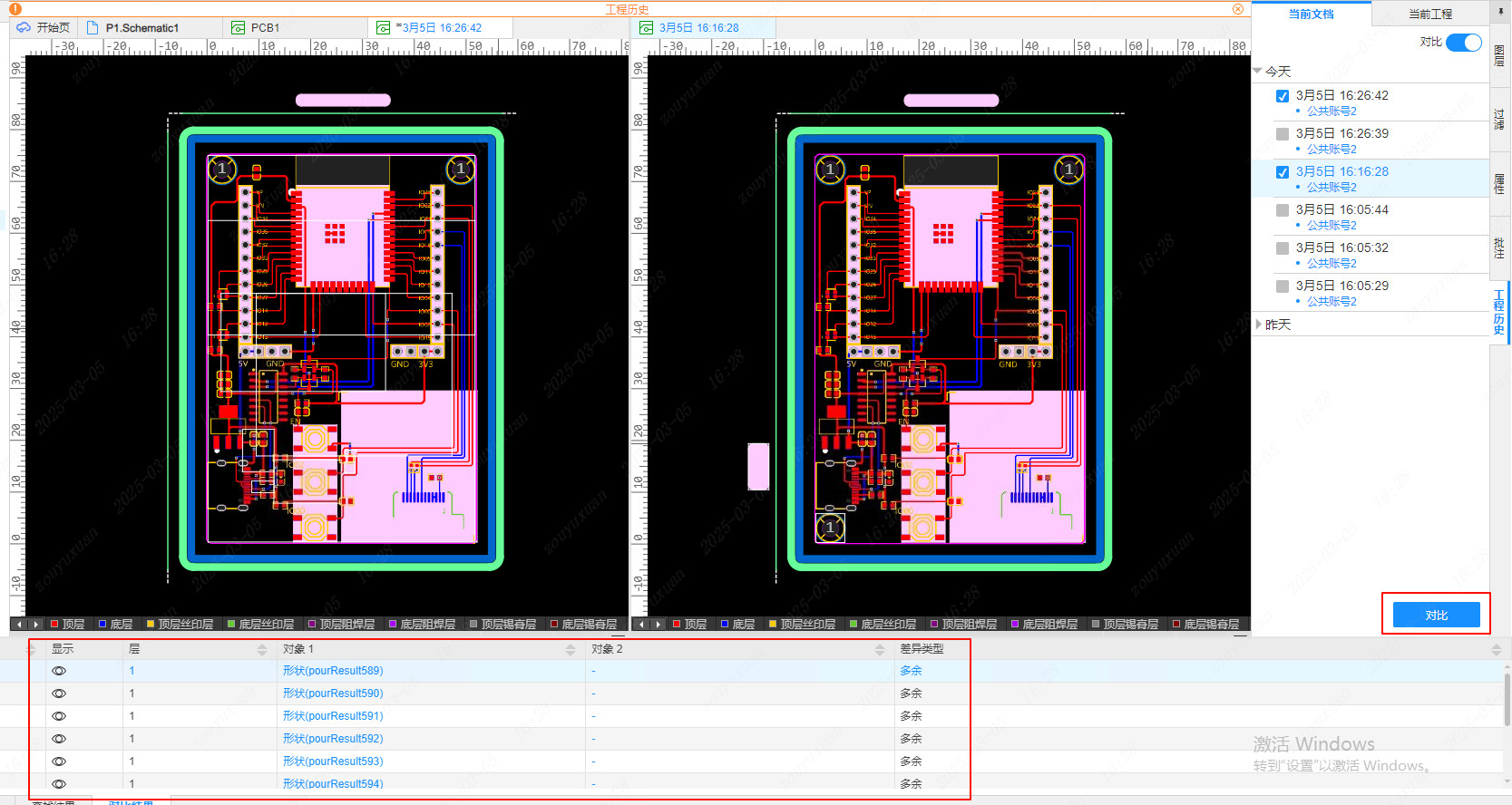Open the P1.Schematic1 document tab

click(141, 28)
